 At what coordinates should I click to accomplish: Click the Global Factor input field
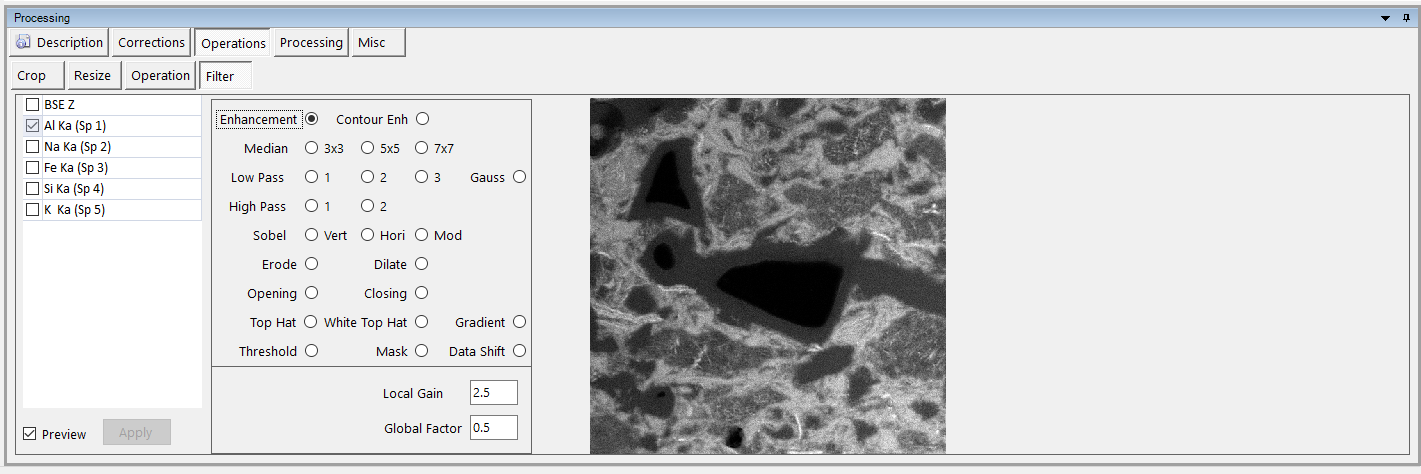[494, 428]
